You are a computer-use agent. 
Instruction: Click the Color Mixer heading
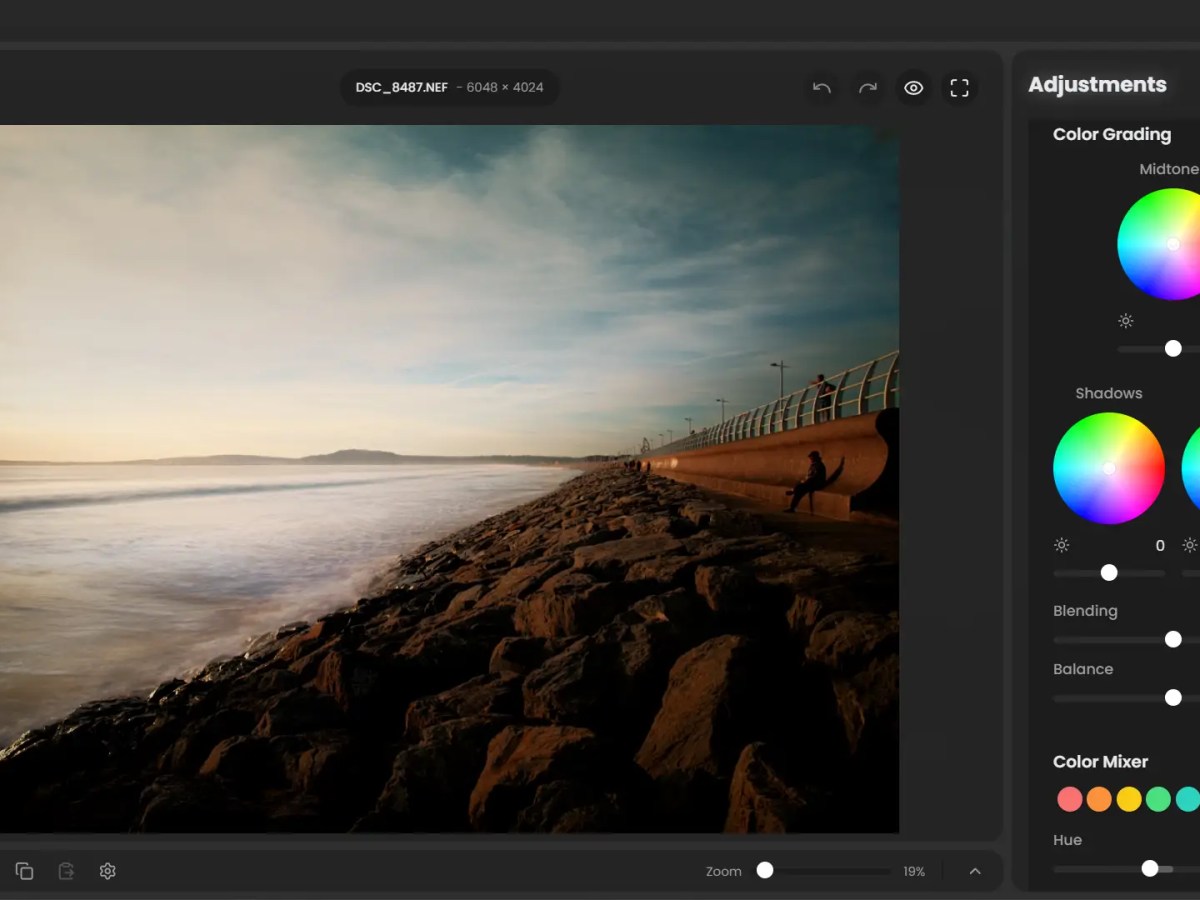[x=1100, y=762]
